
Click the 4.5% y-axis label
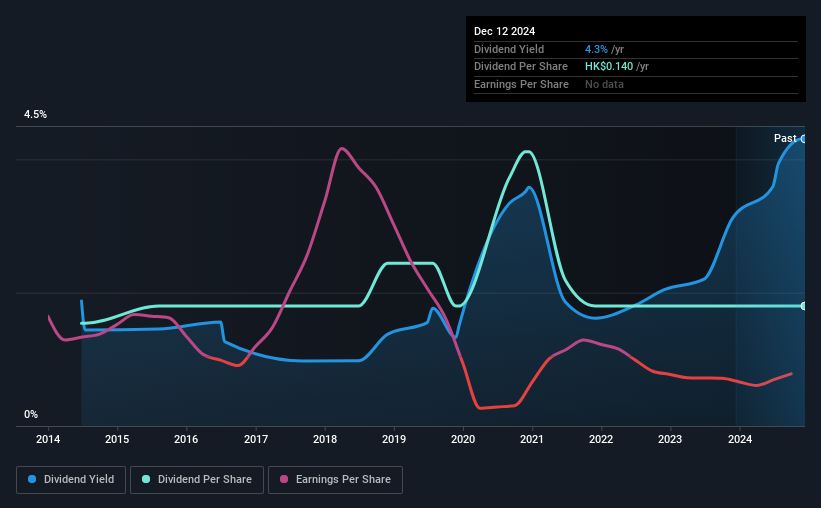[35, 114]
